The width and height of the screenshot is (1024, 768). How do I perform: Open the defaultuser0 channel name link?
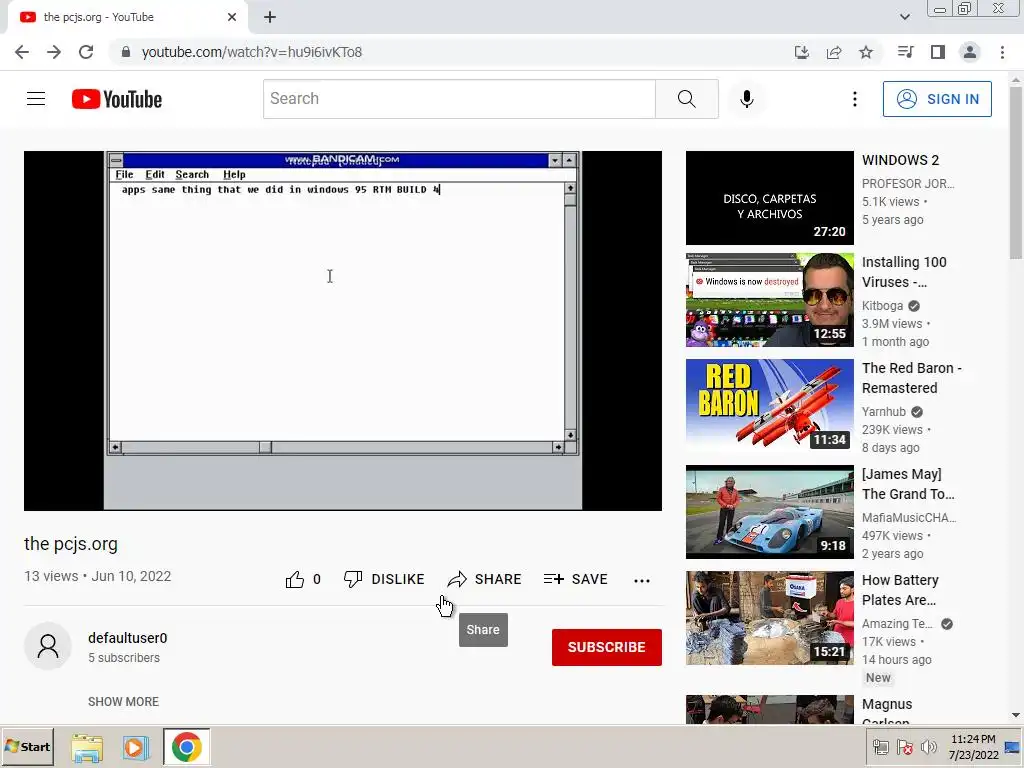[x=127, y=638]
